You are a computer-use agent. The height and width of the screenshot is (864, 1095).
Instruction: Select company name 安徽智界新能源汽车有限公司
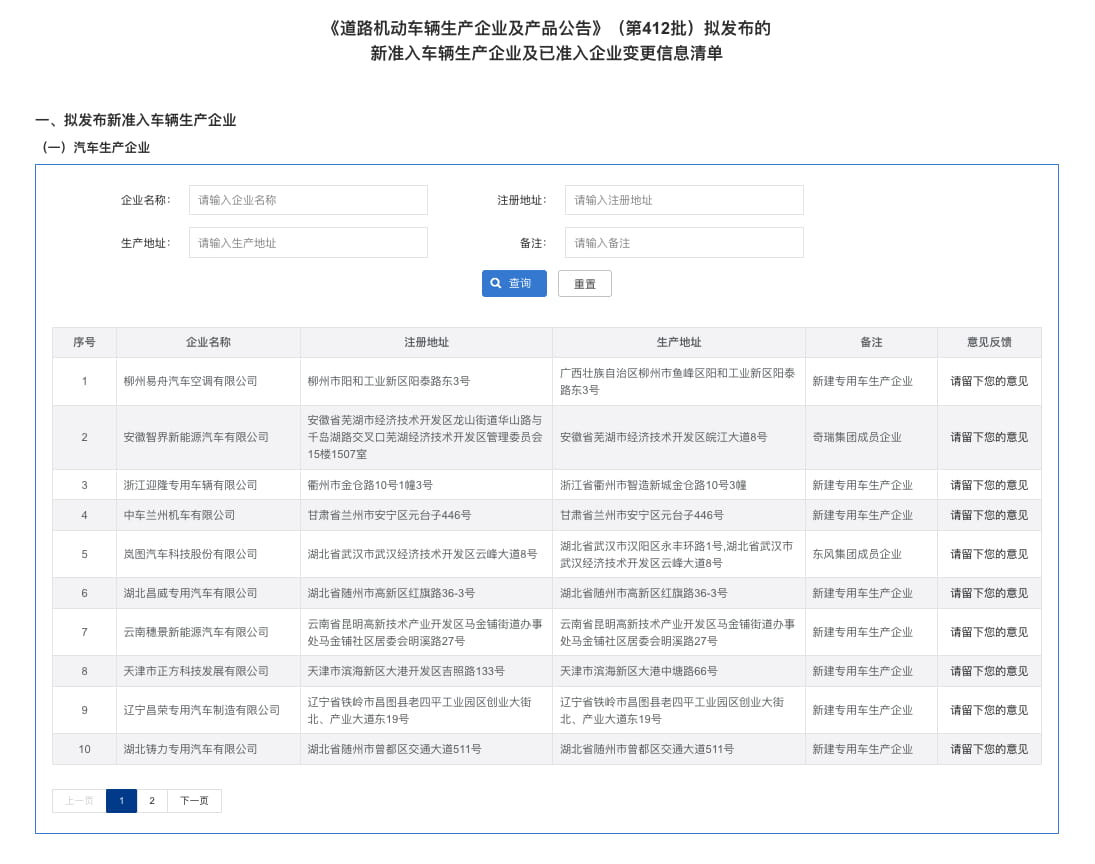(x=196, y=437)
